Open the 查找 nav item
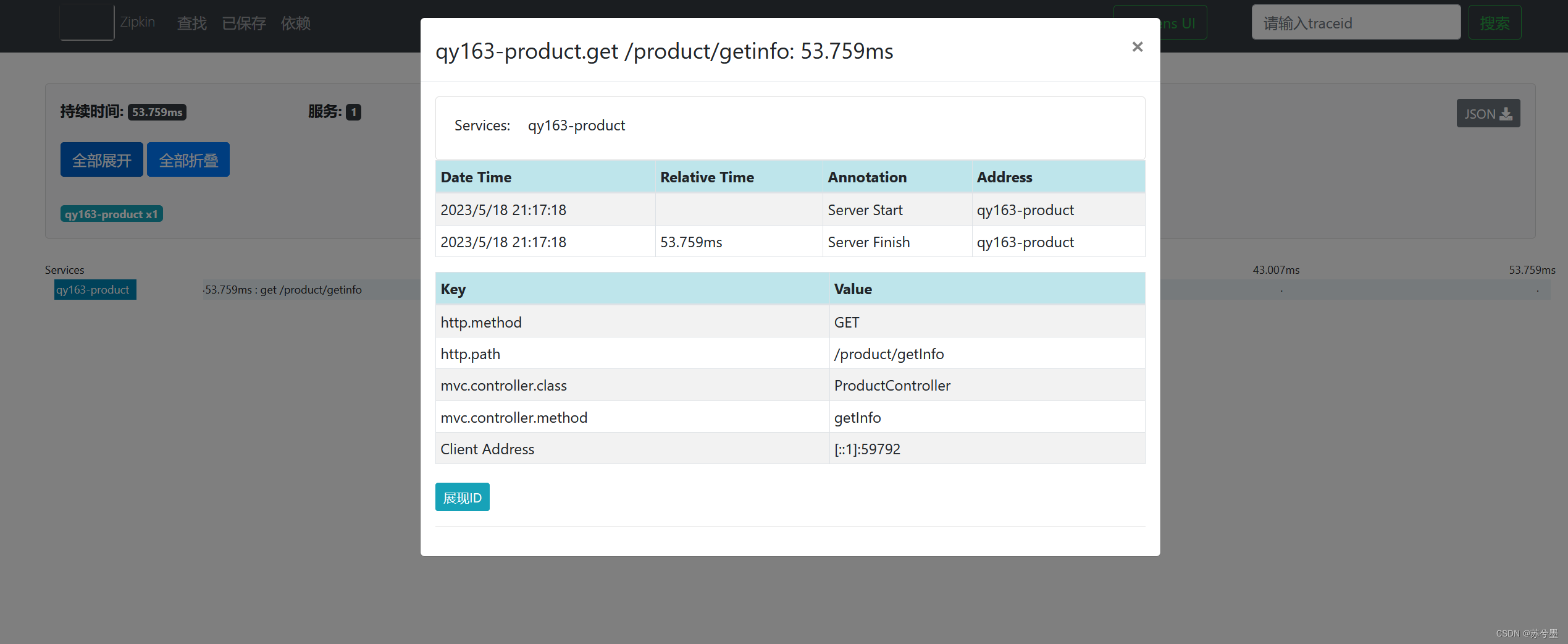 pos(191,23)
